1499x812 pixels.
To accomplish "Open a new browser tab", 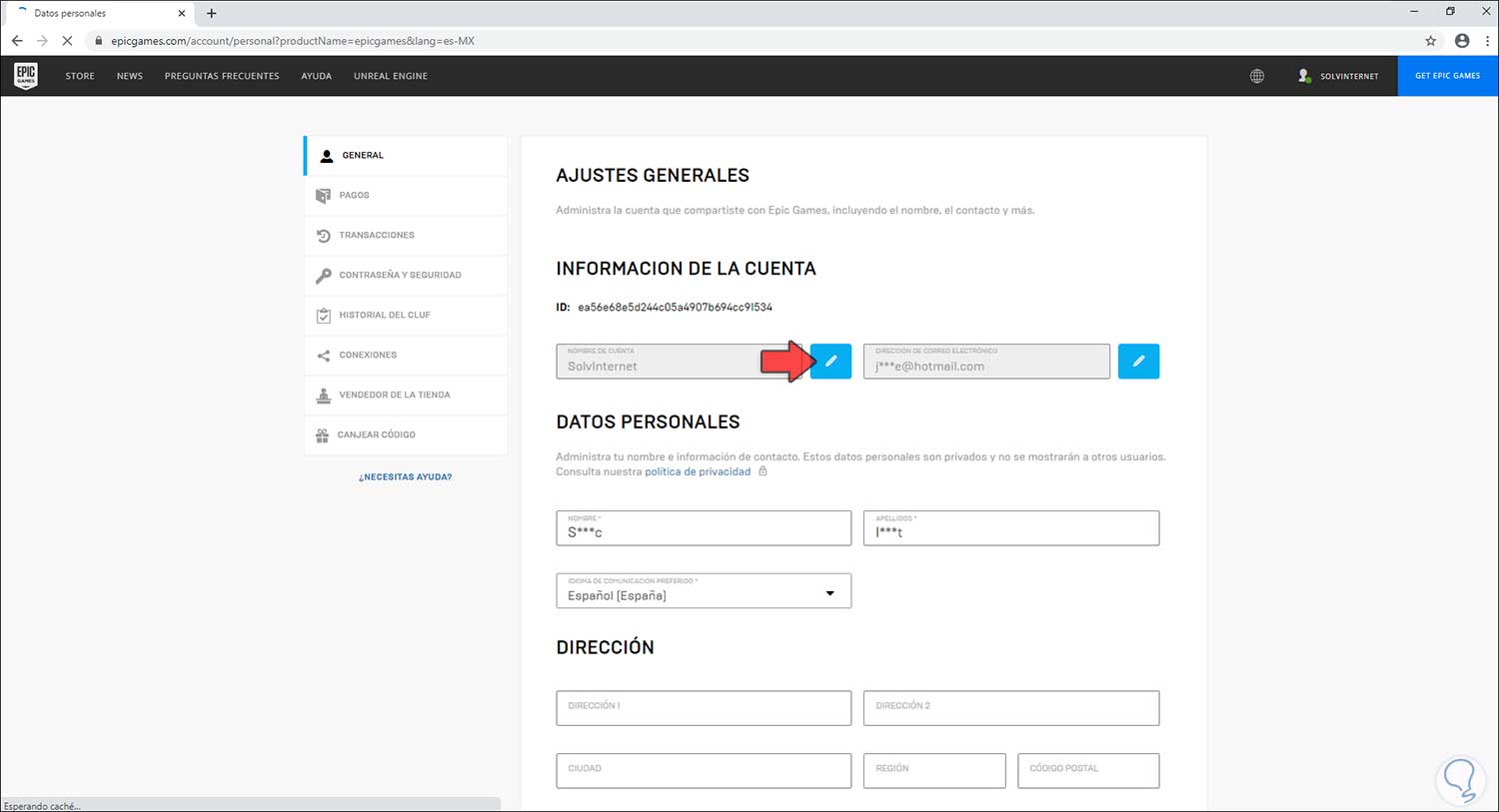I will (x=211, y=13).
